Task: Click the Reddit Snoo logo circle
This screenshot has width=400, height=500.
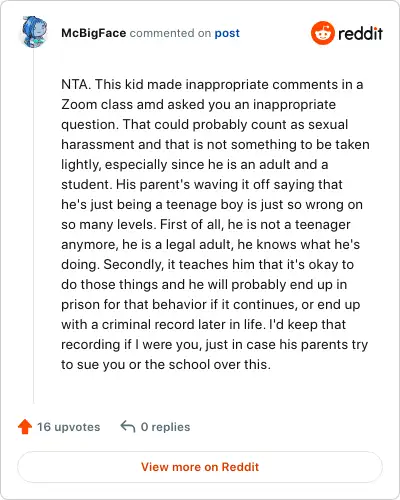Action: point(323,33)
